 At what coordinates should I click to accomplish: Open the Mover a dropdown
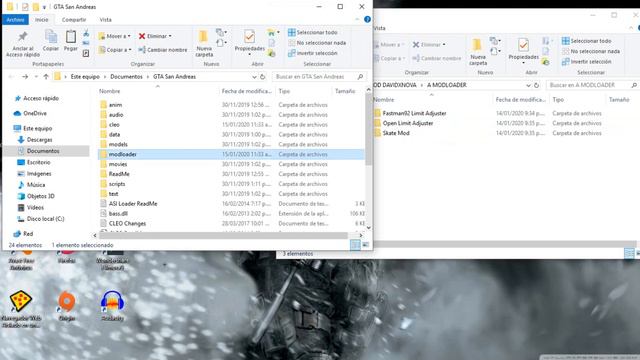click(114, 36)
